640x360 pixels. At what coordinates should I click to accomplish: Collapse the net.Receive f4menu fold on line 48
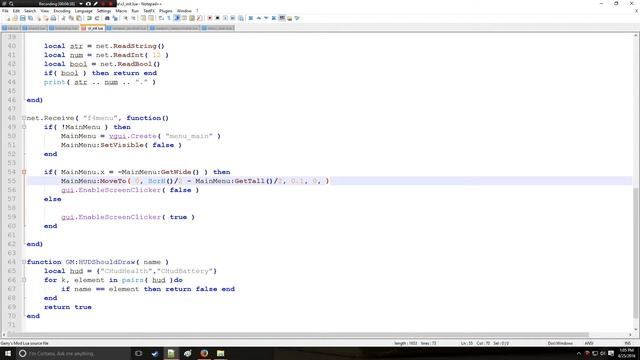tap(24, 118)
